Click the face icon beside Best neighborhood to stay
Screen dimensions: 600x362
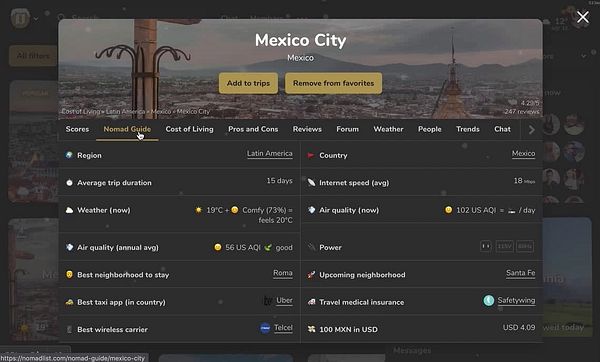pos(69,275)
